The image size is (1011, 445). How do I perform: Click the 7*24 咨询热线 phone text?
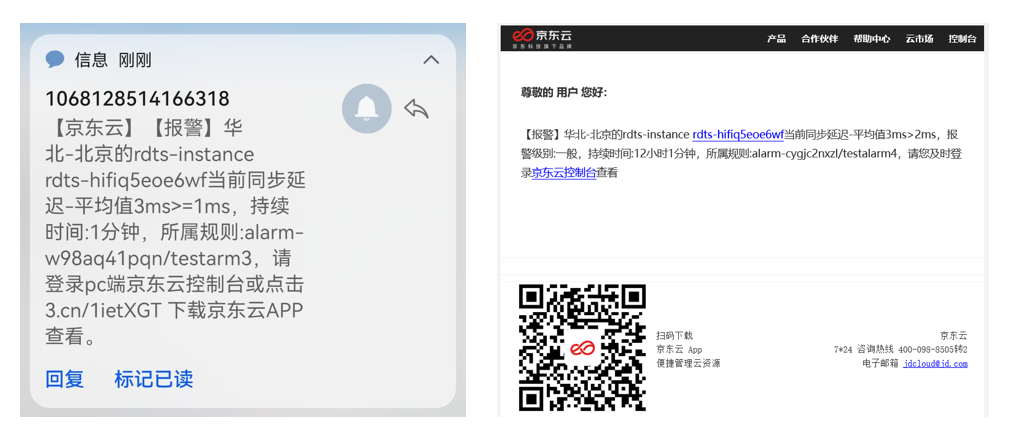point(901,350)
